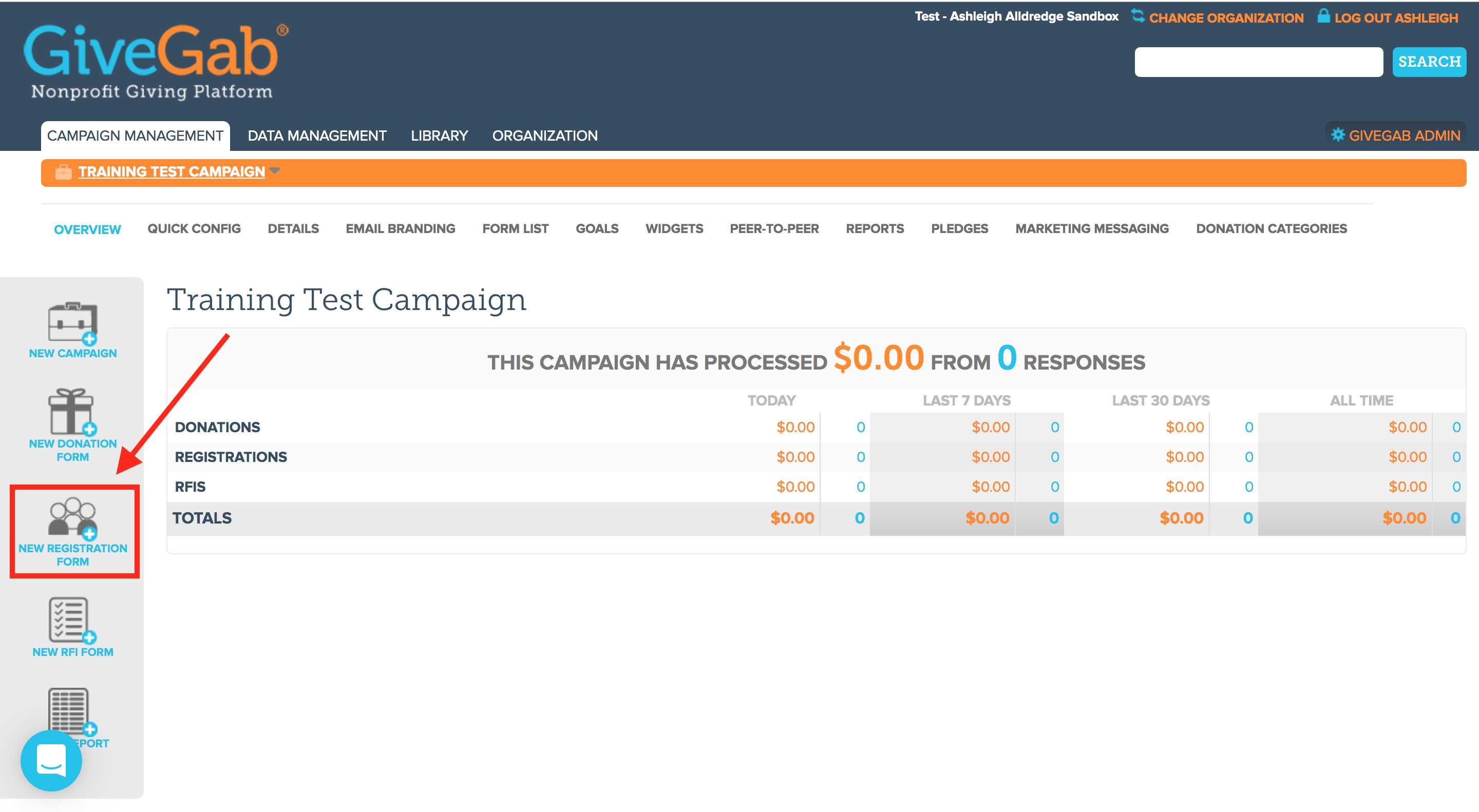This screenshot has height=812, width=1479.
Task: Switch to the Pledges tab
Action: pyautogui.click(x=959, y=228)
